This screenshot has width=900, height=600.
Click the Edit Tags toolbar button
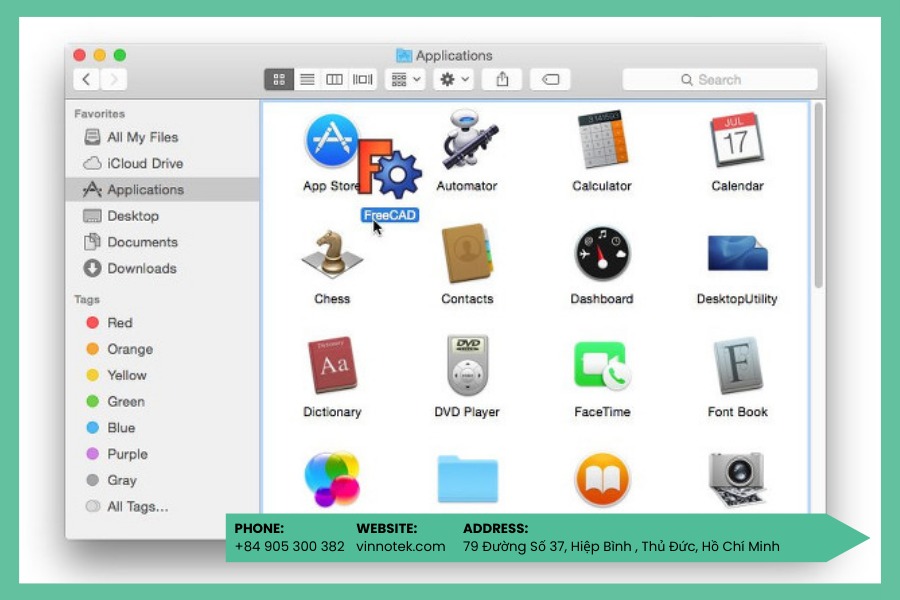[x=550, y=79]
